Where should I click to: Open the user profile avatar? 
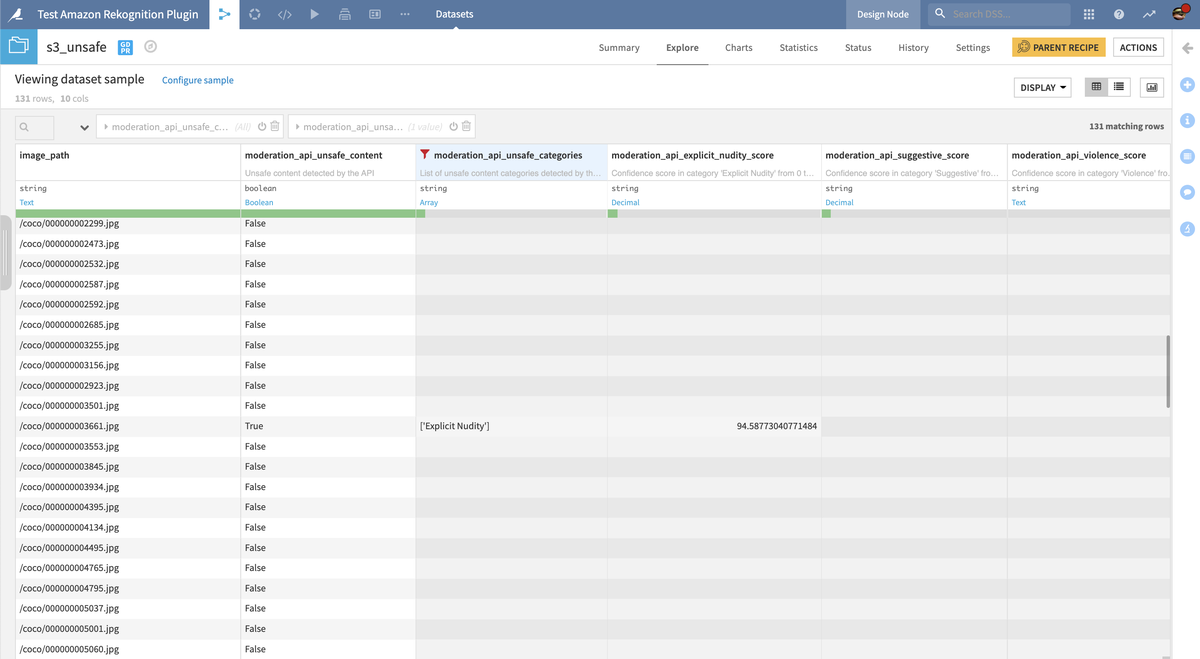coord(1180,14)
